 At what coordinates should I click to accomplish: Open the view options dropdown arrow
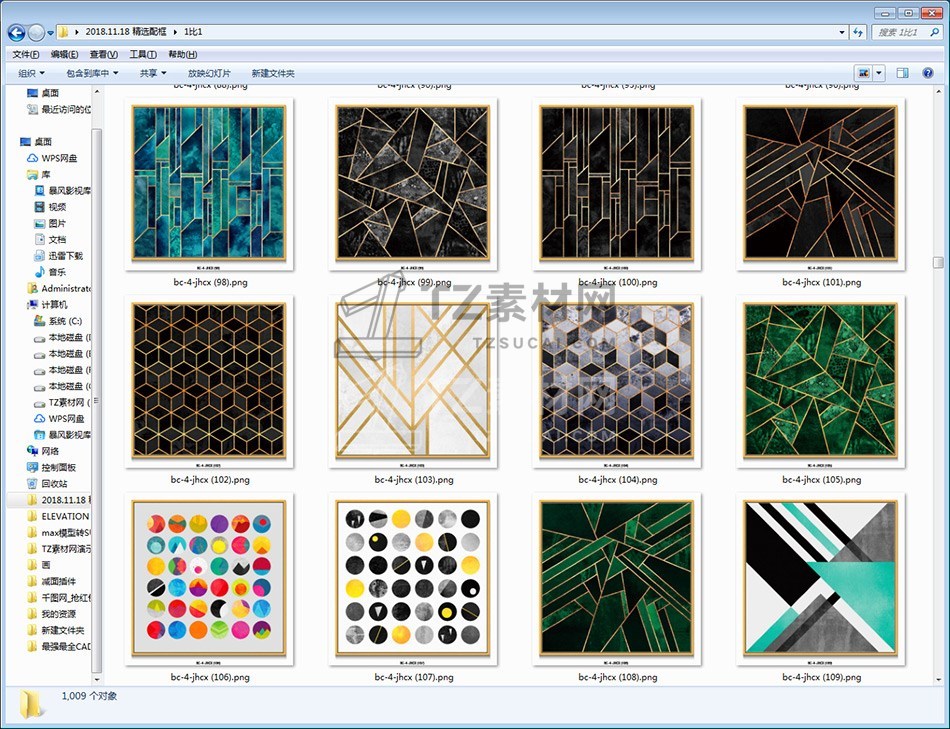pos(880,73)
